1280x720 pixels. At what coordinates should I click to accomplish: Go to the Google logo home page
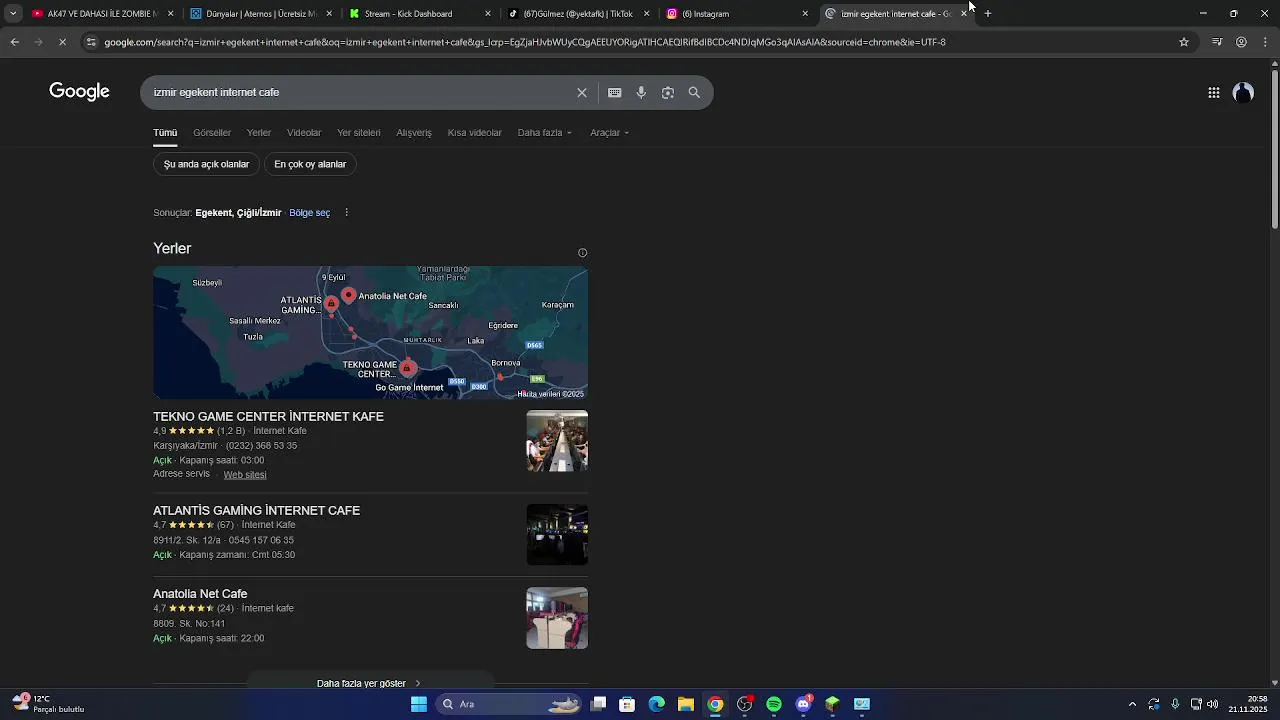pos(79,91)
